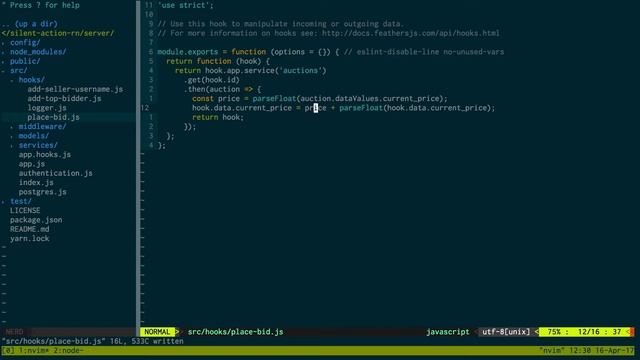640x360 pixels.
Task: Click 'use strict' on first line
Action: [185, 5]
